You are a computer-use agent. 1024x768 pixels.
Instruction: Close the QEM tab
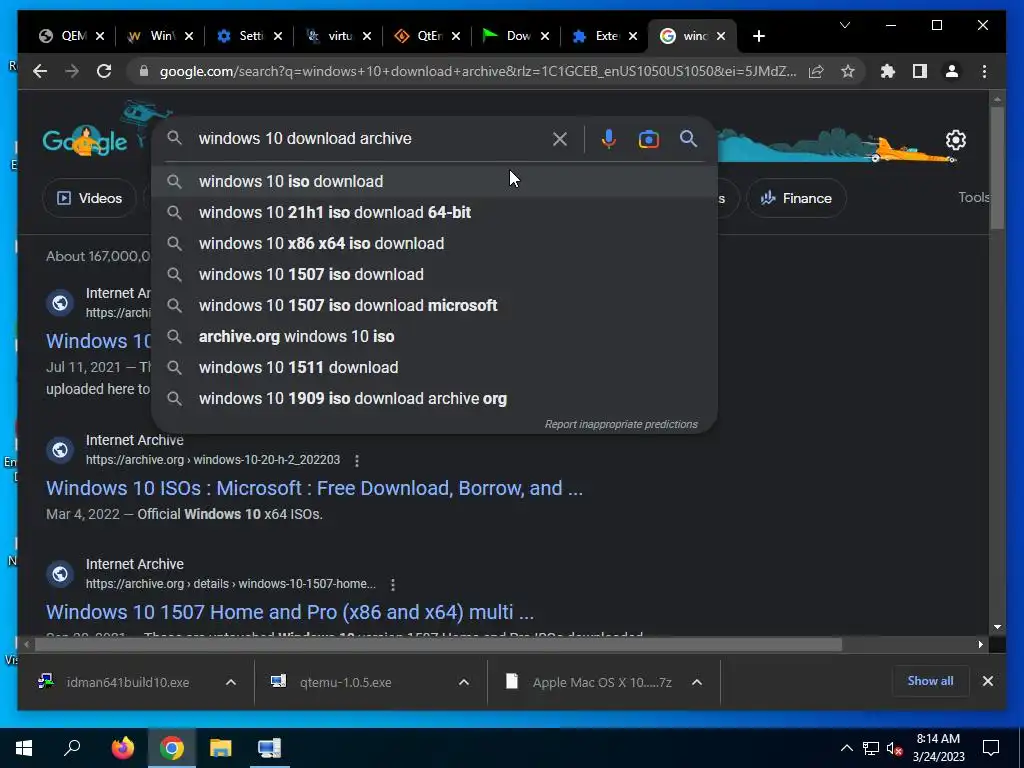click(100, 36)
